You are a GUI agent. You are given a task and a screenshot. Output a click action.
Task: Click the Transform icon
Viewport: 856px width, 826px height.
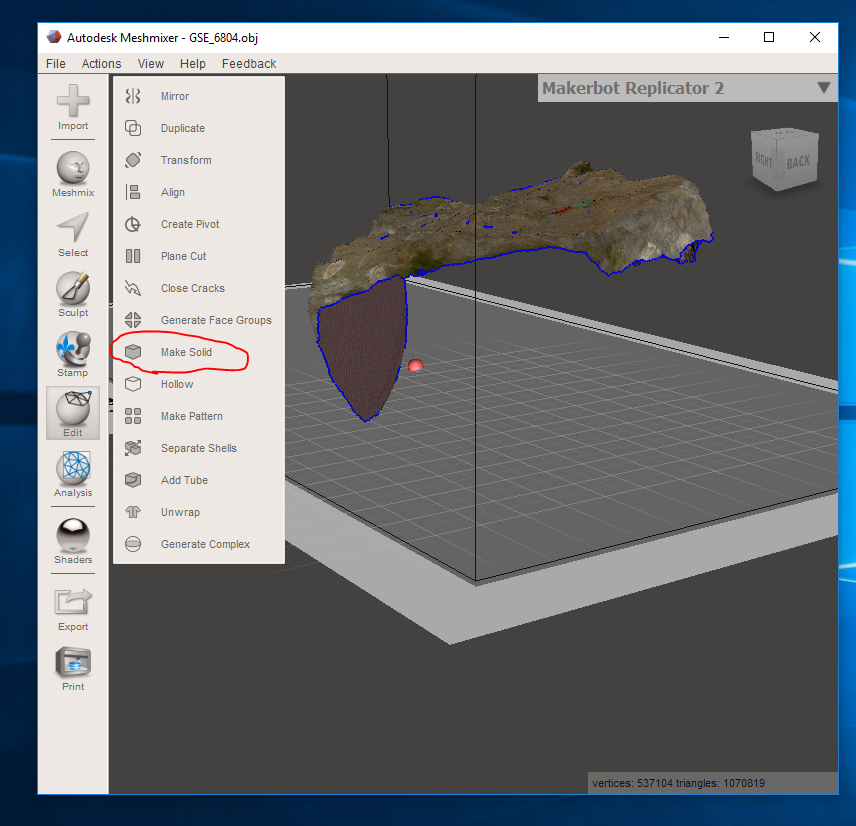point(133,160)
